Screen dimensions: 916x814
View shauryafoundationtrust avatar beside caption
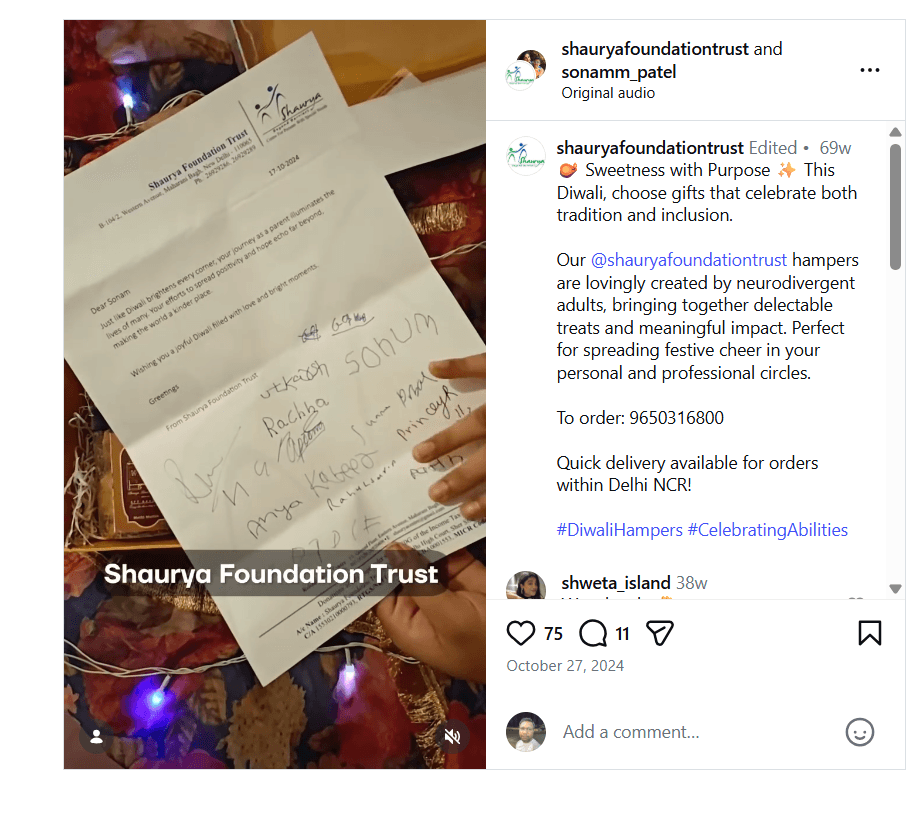pyautogui.click(x=525, y=157)
